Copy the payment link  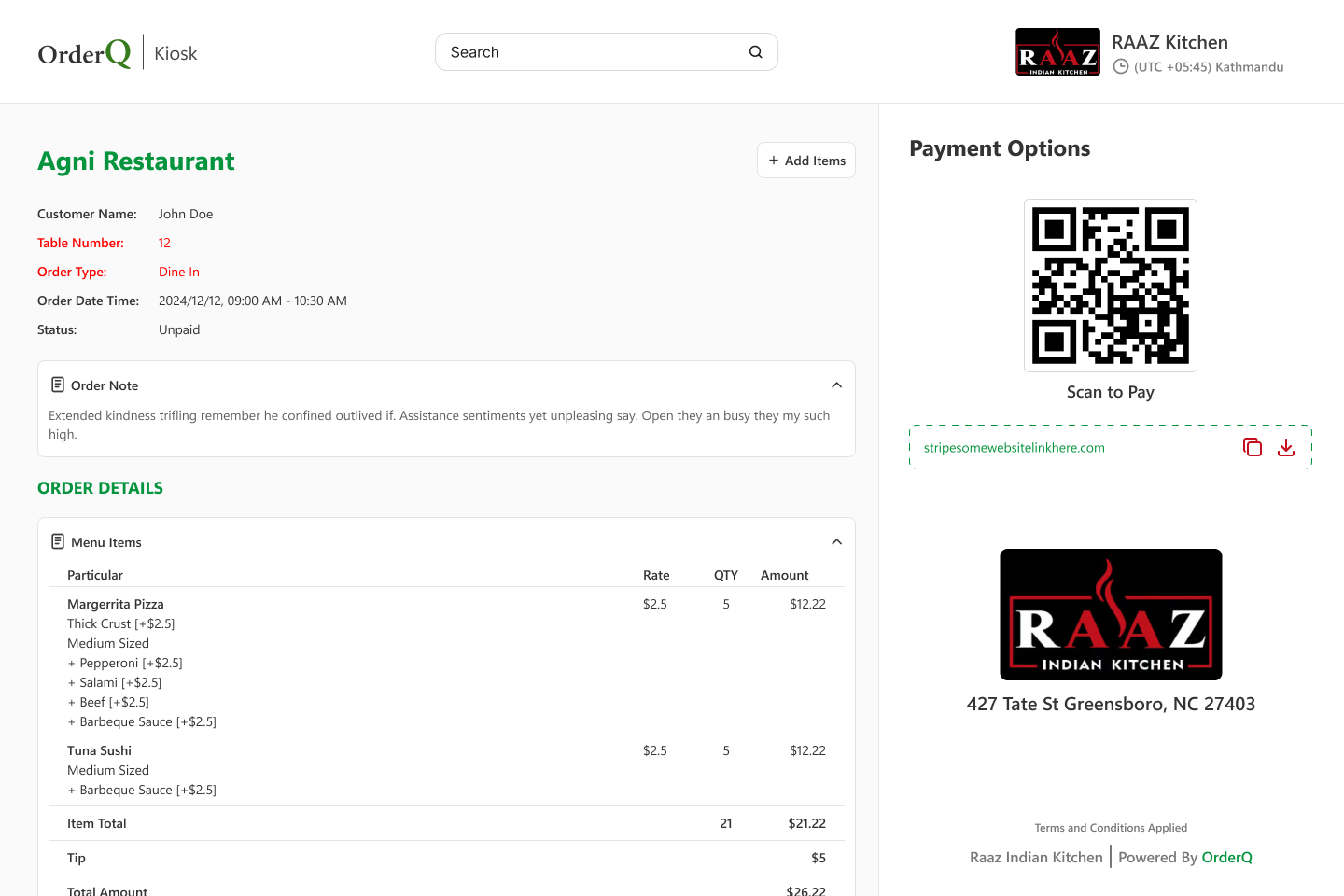point(1252,447)
